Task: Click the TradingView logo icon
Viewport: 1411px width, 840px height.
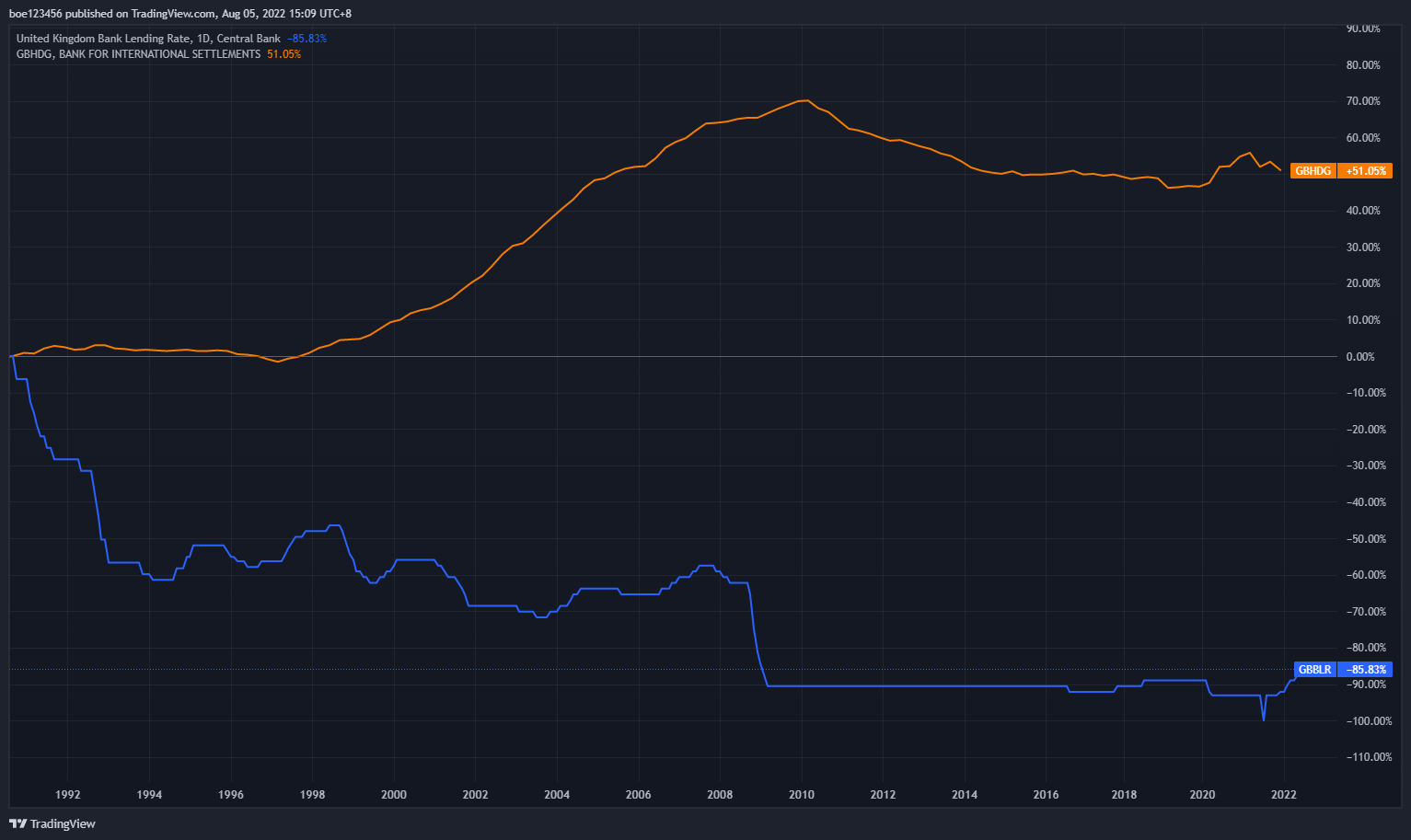Action: pos(17,823)
